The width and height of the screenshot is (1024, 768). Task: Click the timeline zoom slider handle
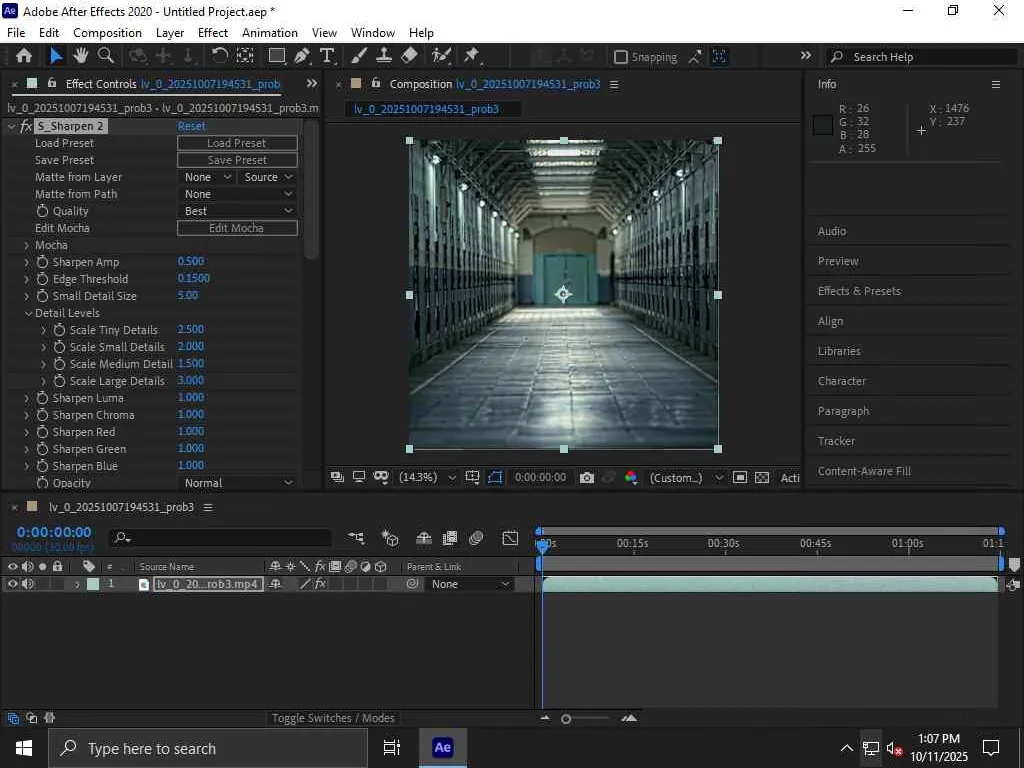[566, 718]
